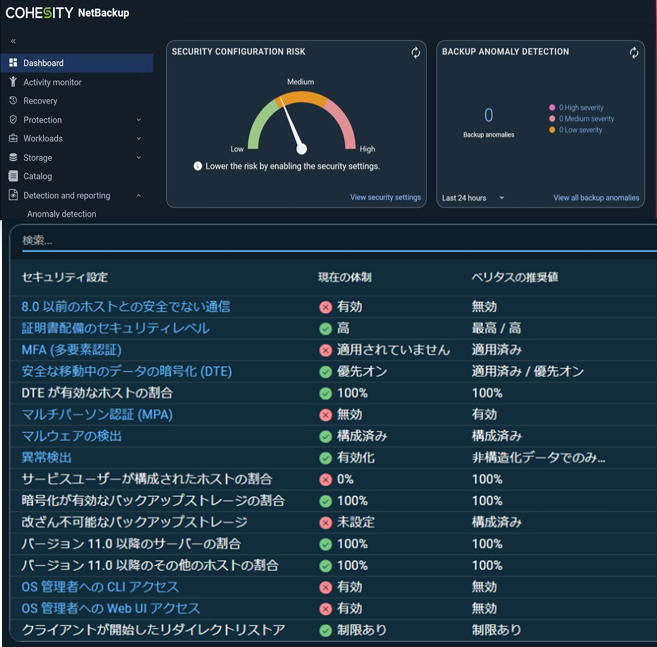This screenshot has width=657, height=647.
Task: Open 安全な移動中のデータの暗号化 (DTE) link
Action: 127,371
